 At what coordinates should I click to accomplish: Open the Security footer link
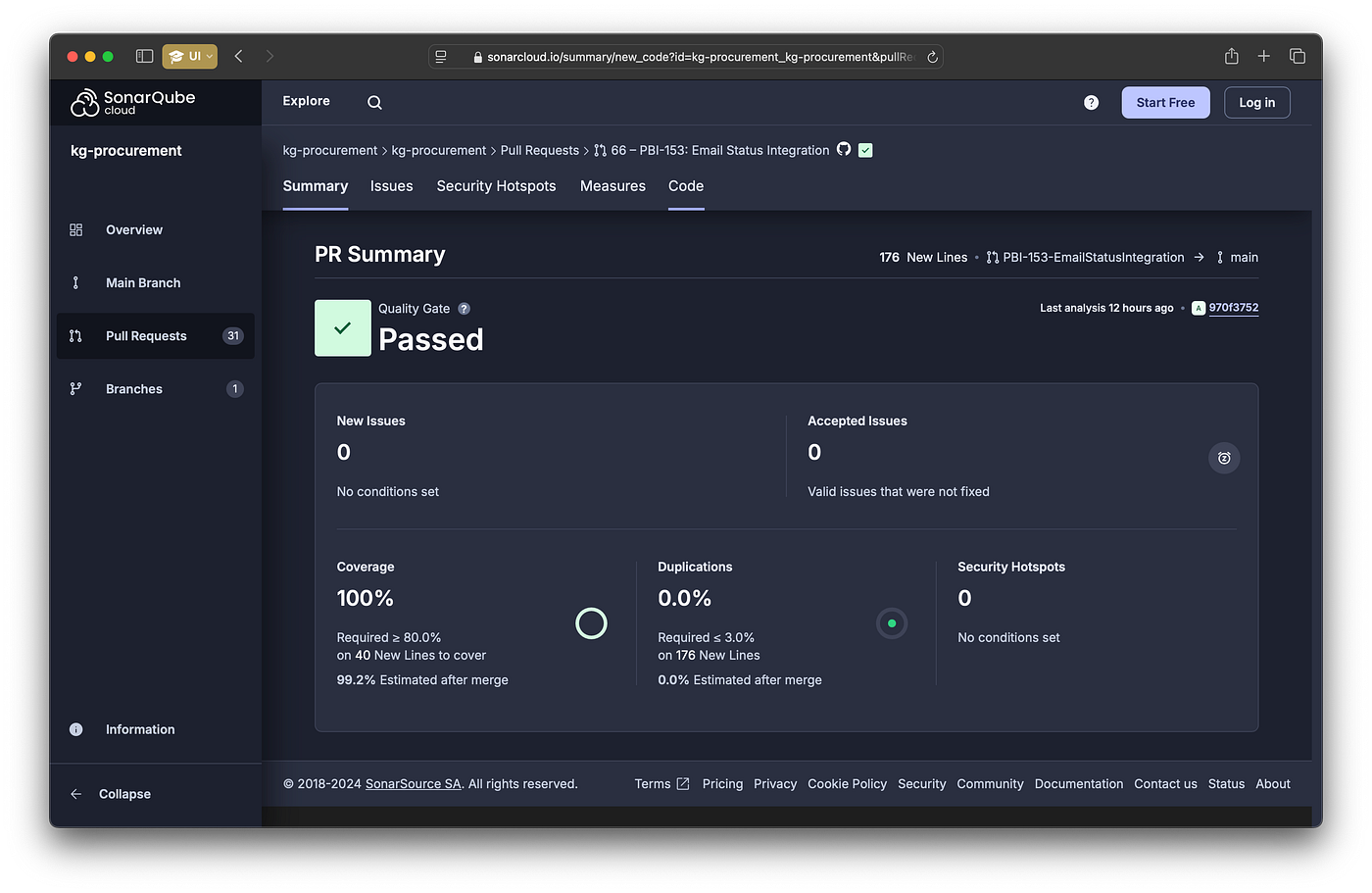[922, 784]
